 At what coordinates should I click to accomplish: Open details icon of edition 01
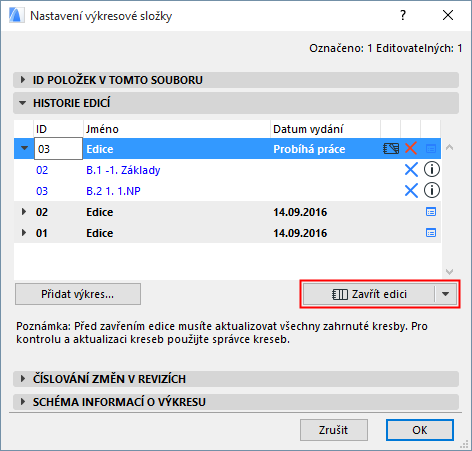pyautogui.click(x=431, y=233)
